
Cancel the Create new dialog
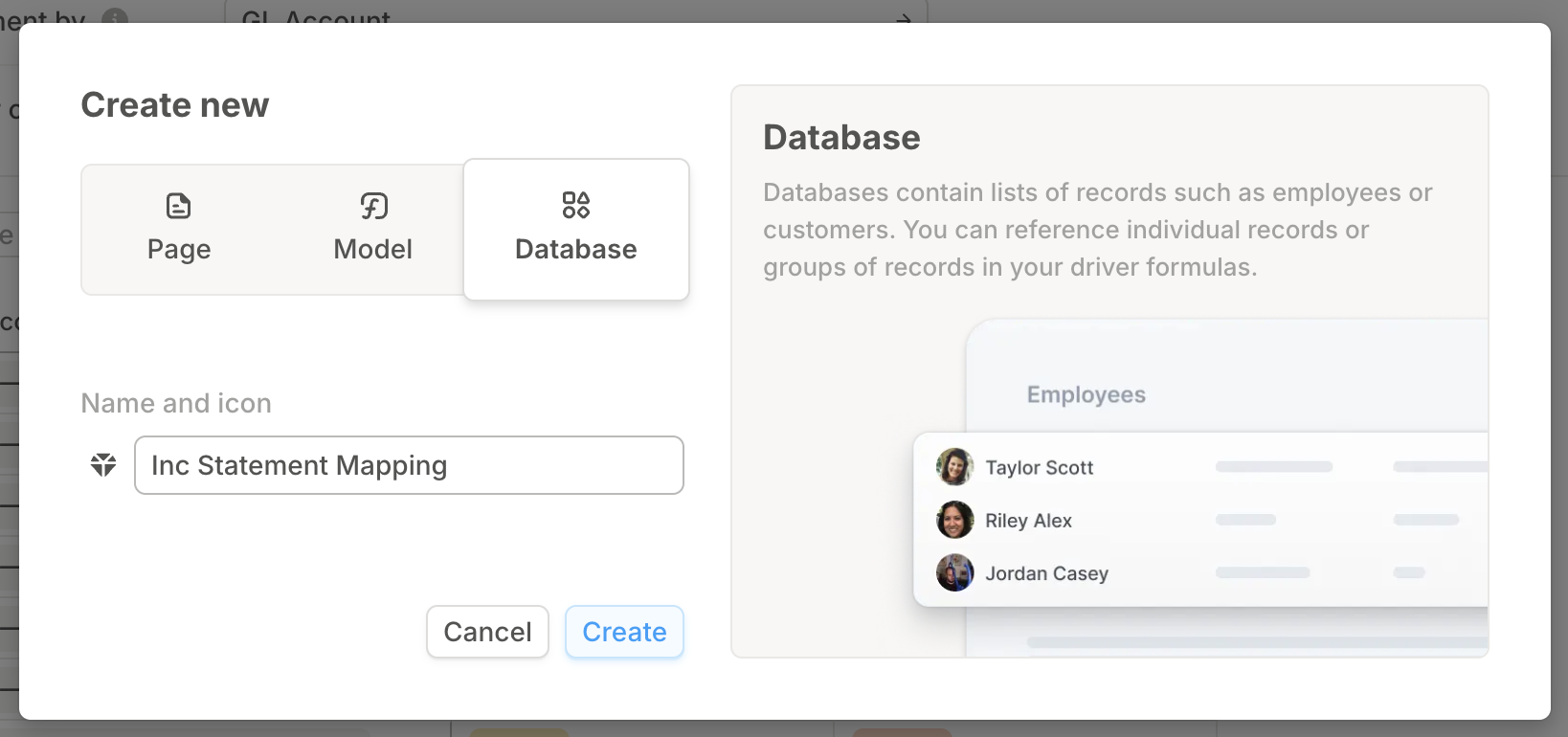487,632
